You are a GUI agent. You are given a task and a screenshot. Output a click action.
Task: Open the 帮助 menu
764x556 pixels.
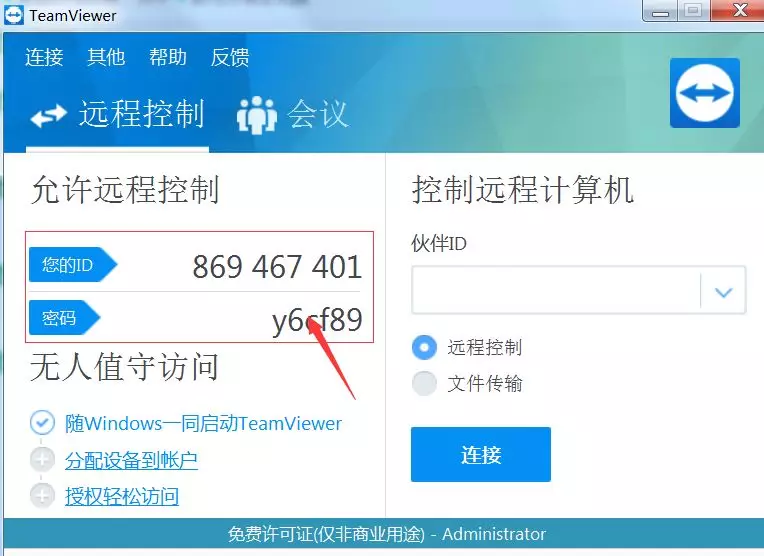(168, 57)
